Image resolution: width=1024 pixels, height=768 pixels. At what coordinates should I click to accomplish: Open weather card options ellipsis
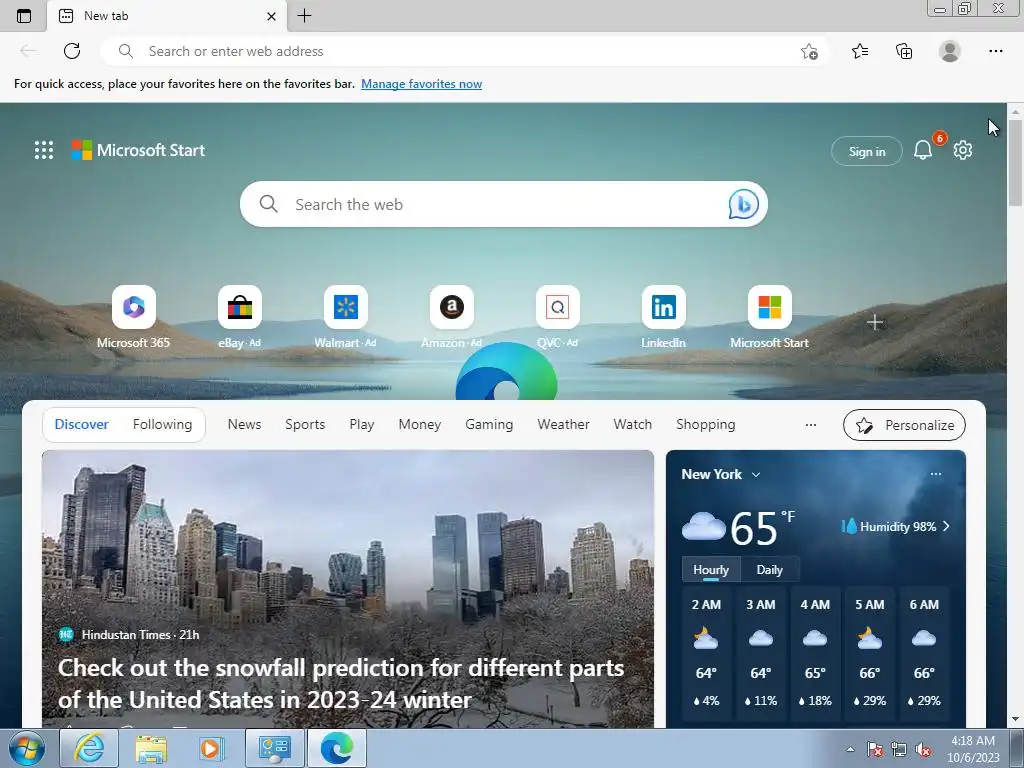tap(936, 474)
